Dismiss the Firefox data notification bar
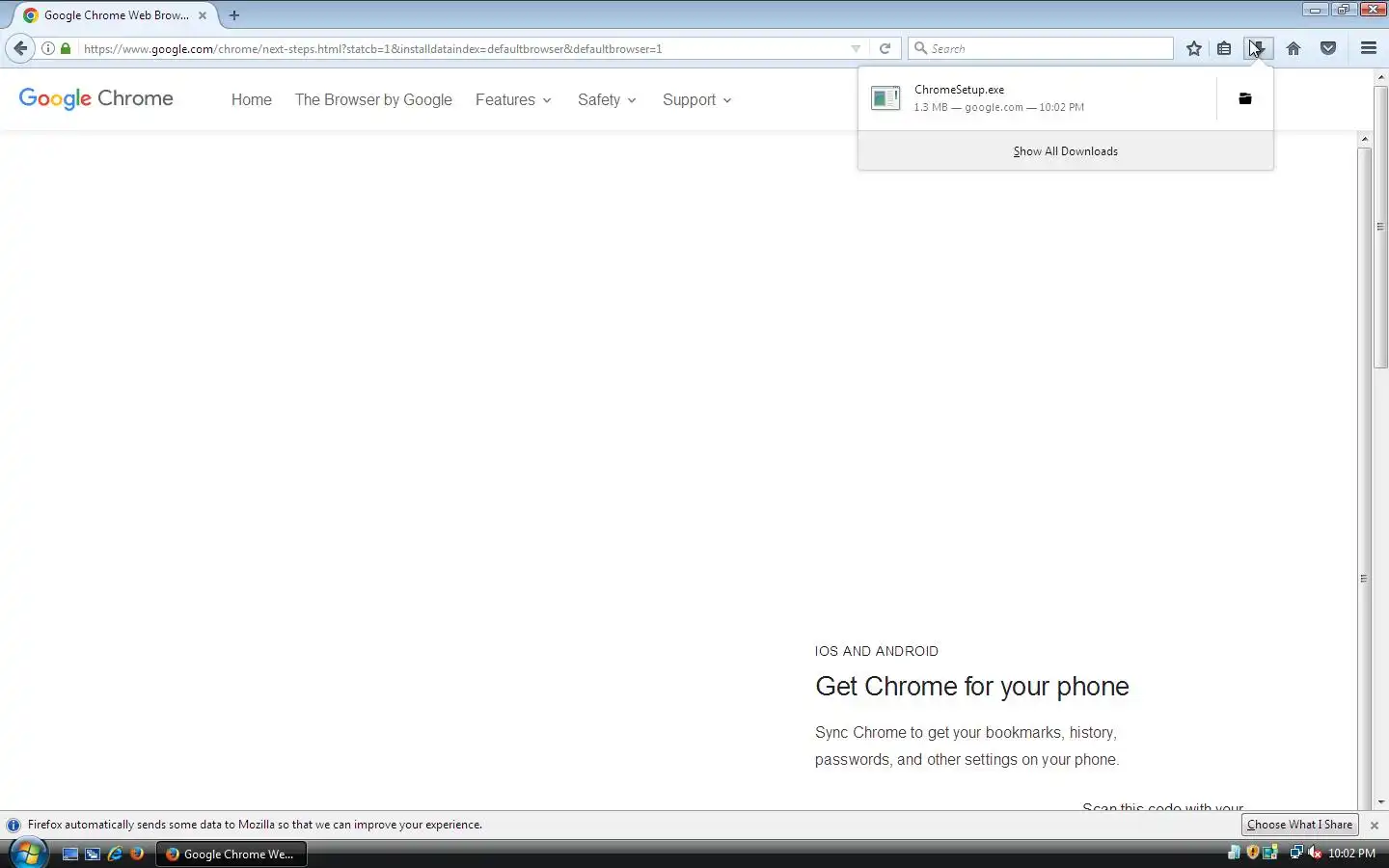1389x868 pixels. pos(1375,826)
